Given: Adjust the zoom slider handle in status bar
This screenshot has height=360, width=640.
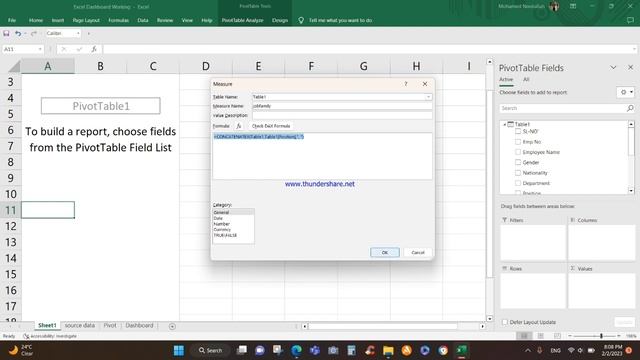Looking at the screenshot, I should 601,336.
